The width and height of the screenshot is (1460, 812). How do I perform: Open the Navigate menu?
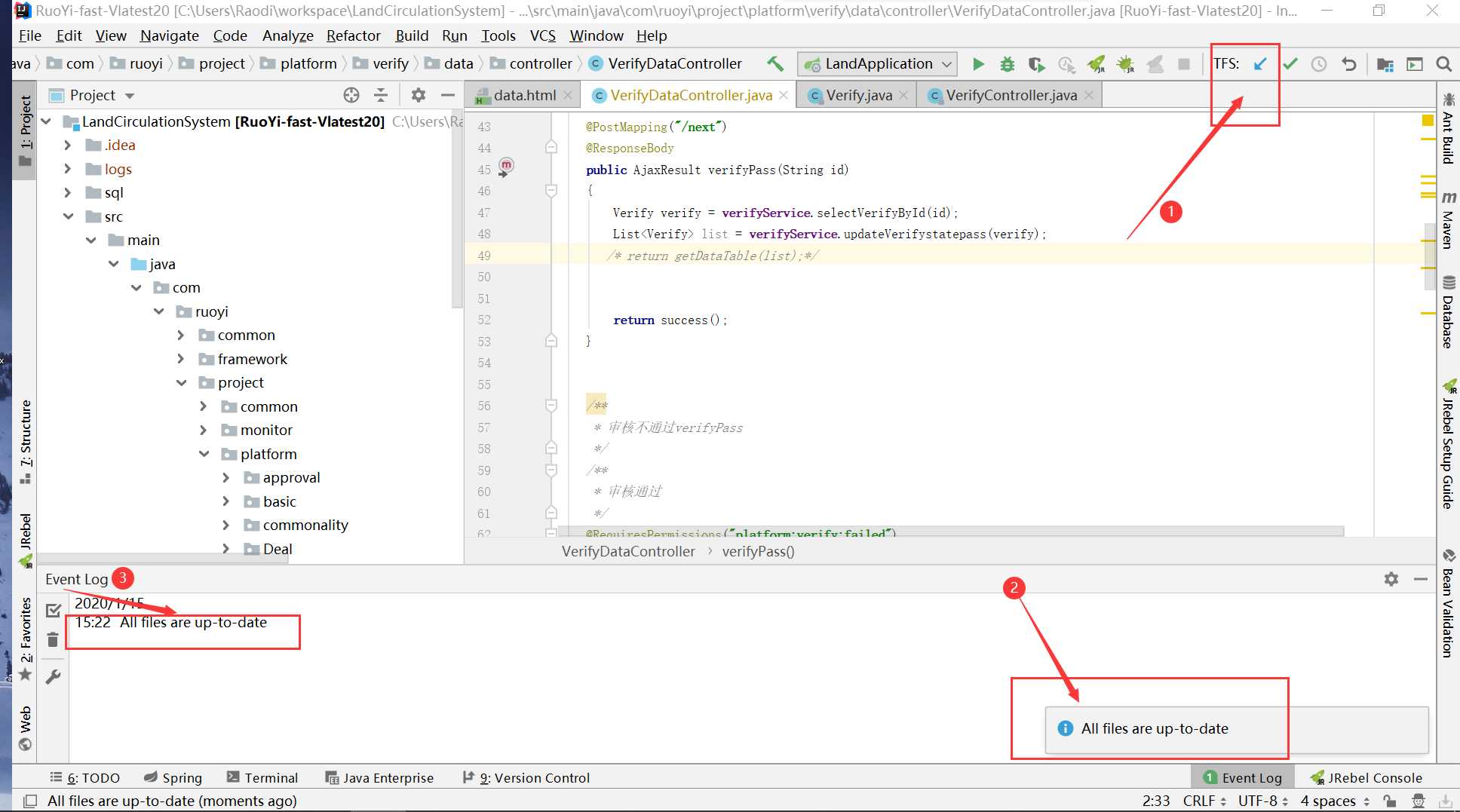click(169, 35)
